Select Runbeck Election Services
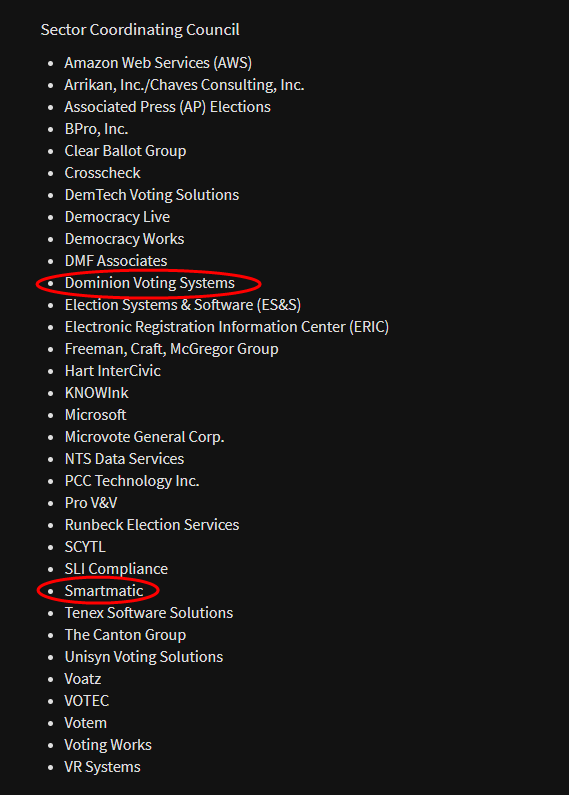The image size is (569, 795). pos(152,525)
